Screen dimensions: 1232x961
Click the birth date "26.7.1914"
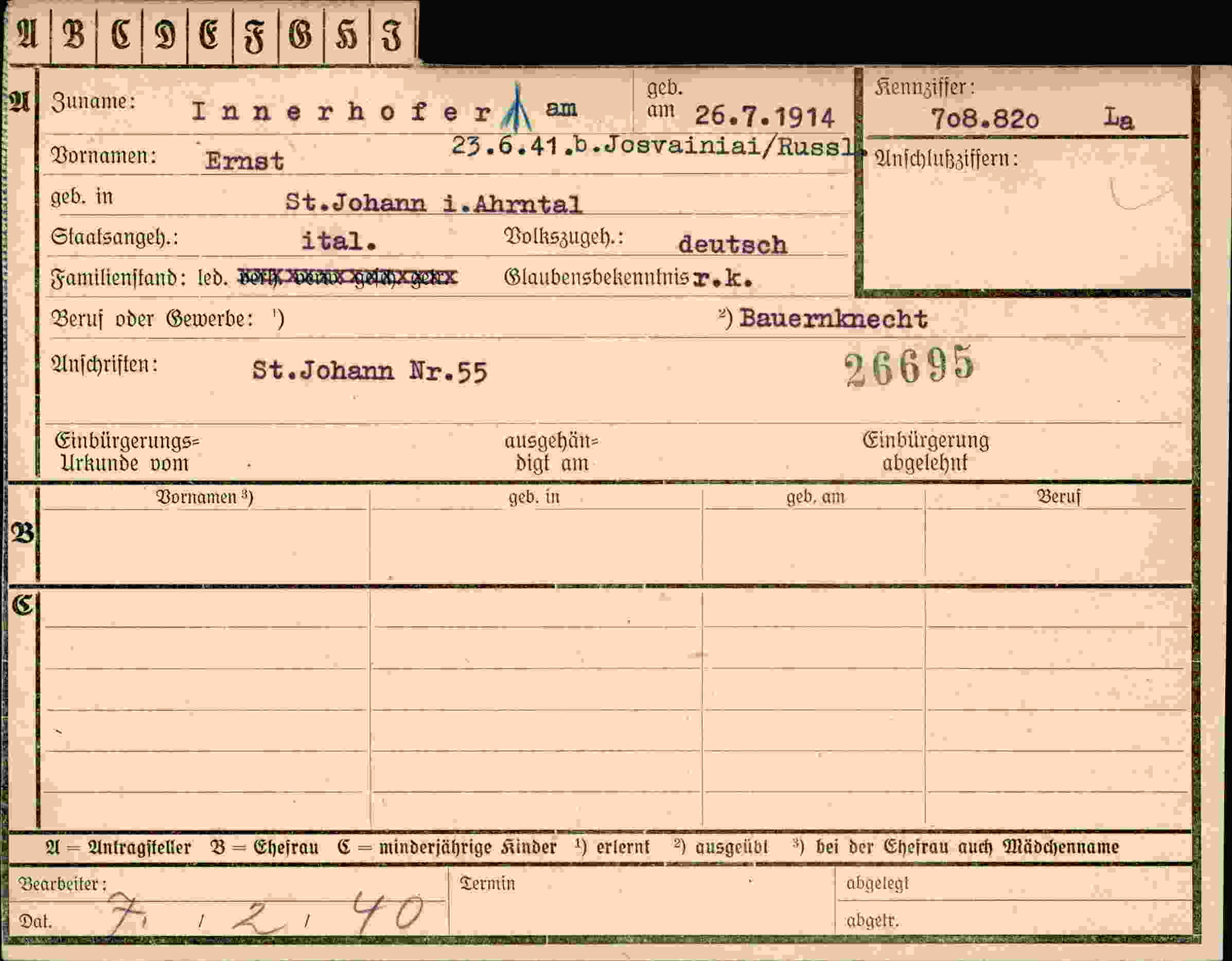pyautogui.click(x=764, y=117)
